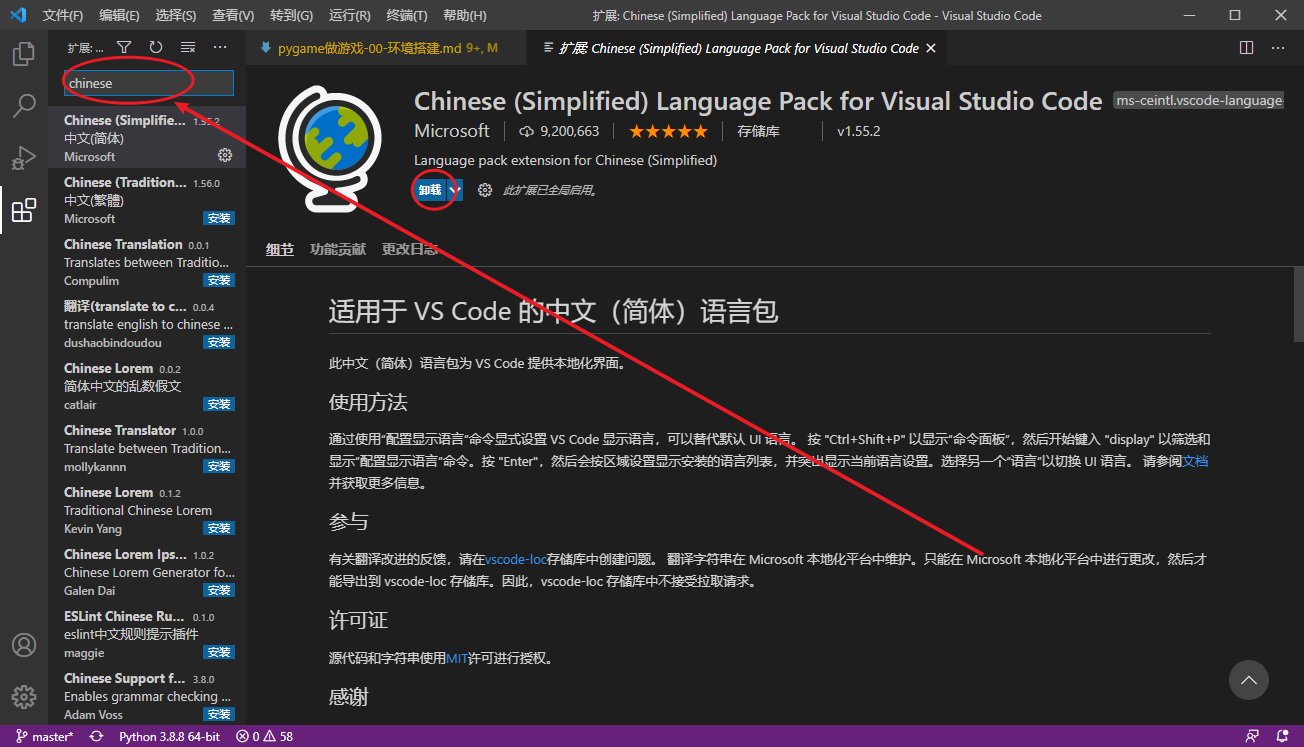The image size is (1304, 747).
Task: Install Chinese (Traditional) language pack
Action: (218, 218)
